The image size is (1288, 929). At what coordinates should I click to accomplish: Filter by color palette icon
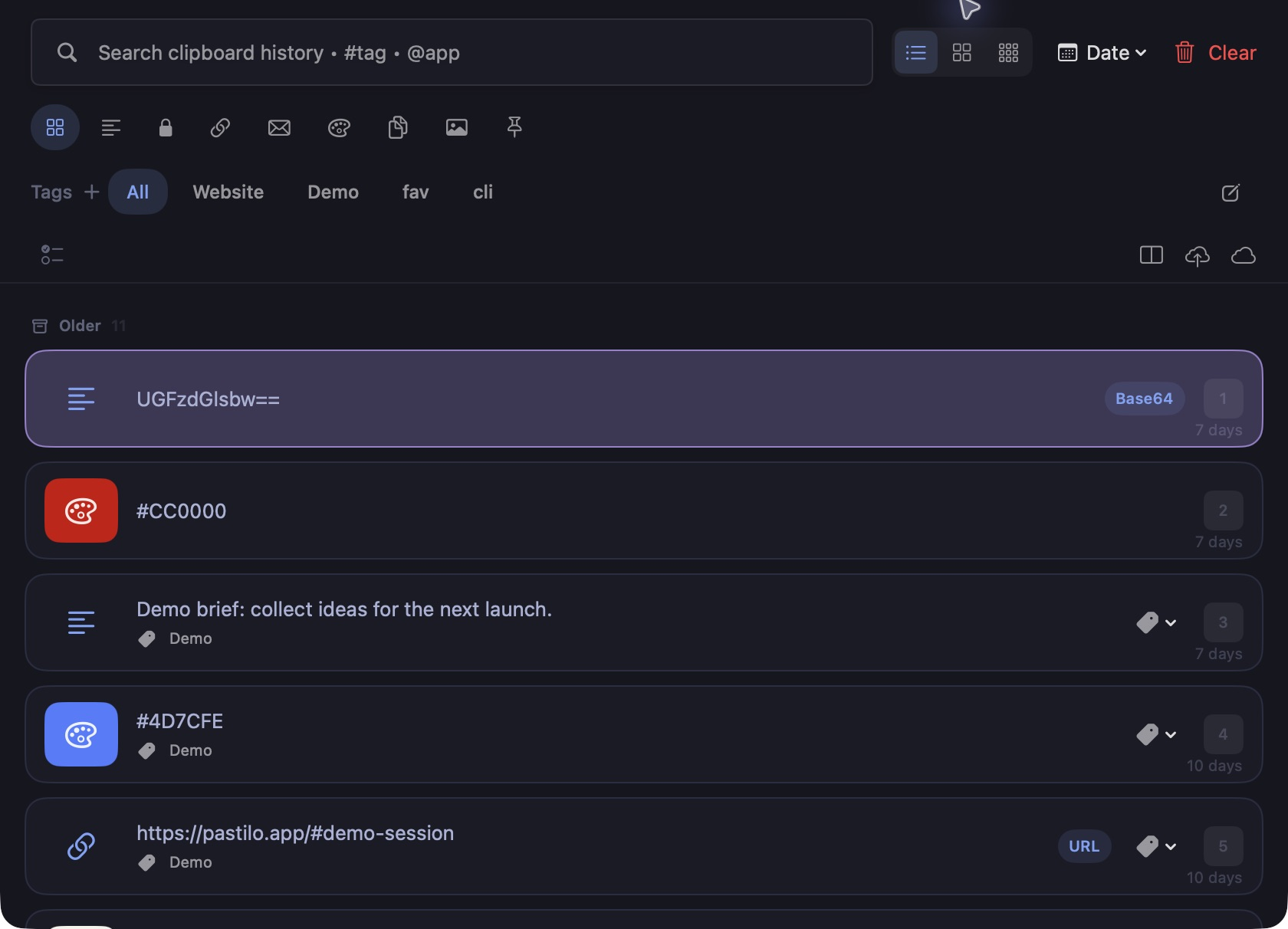(x=339, y=127)
